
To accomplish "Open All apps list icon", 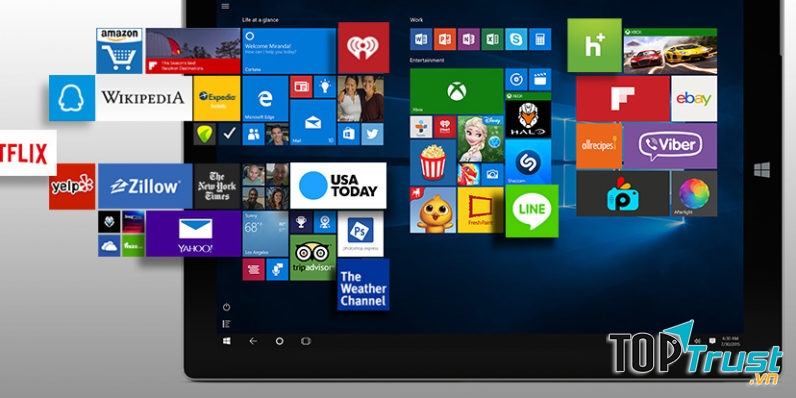I will pos(226,324).
